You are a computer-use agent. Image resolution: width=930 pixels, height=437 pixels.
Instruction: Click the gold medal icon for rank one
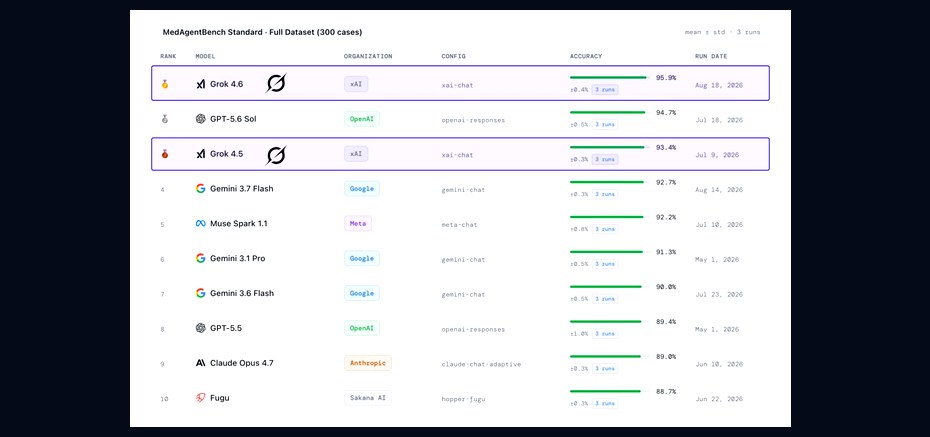pyautogui.click(x=165, y=84)
